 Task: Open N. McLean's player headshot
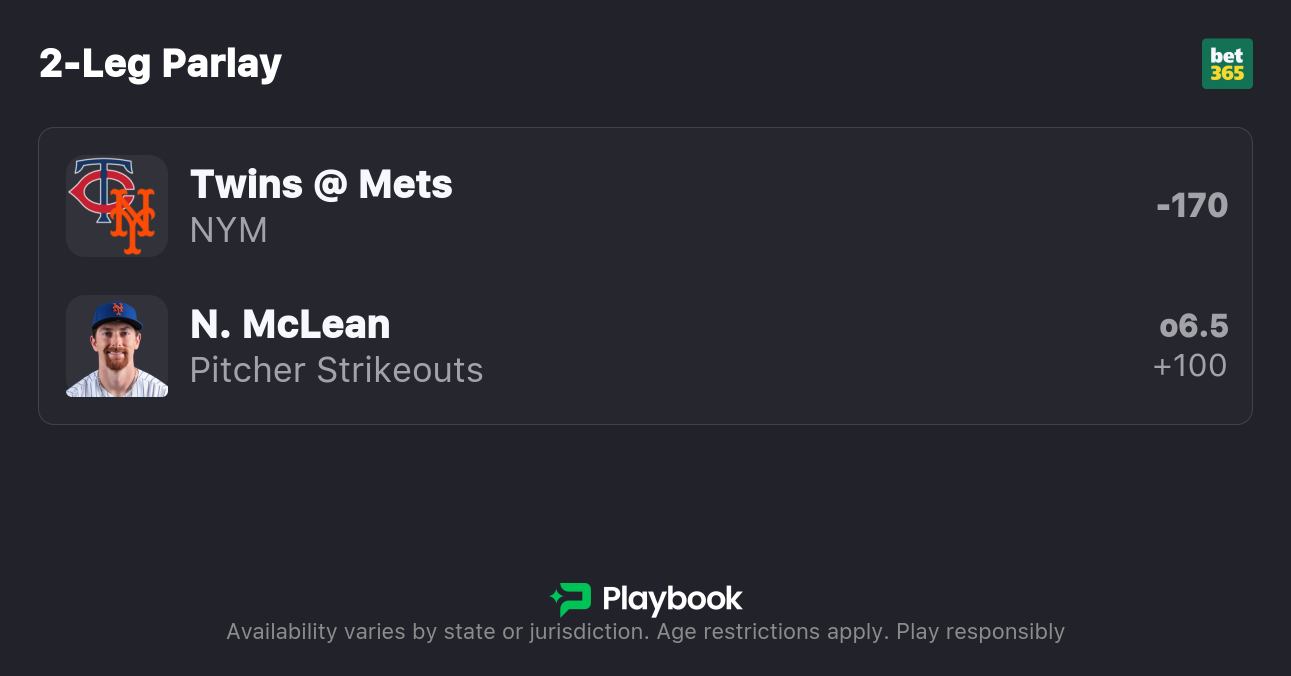coord(117,347)
